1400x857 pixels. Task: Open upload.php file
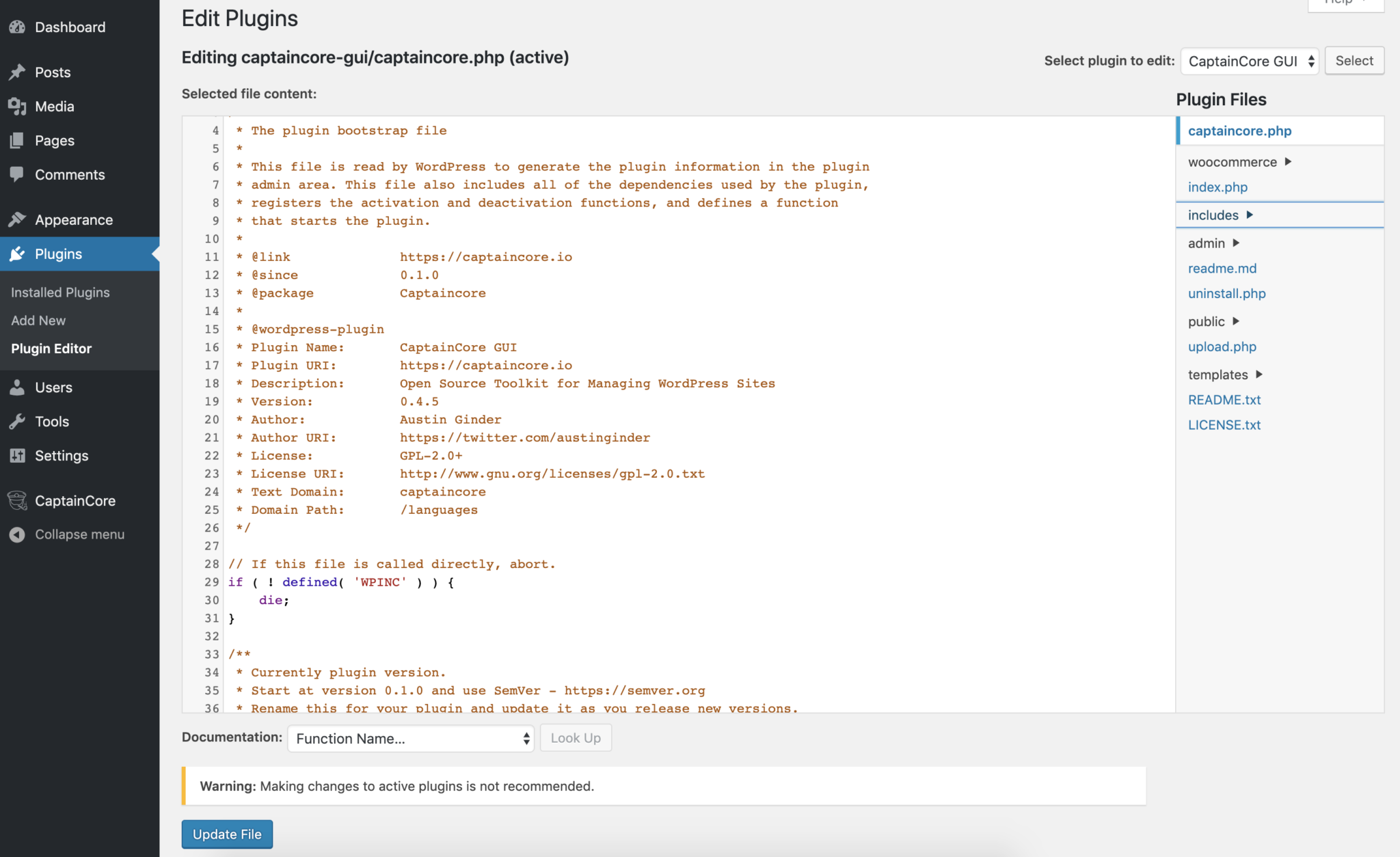point(1222,347)
